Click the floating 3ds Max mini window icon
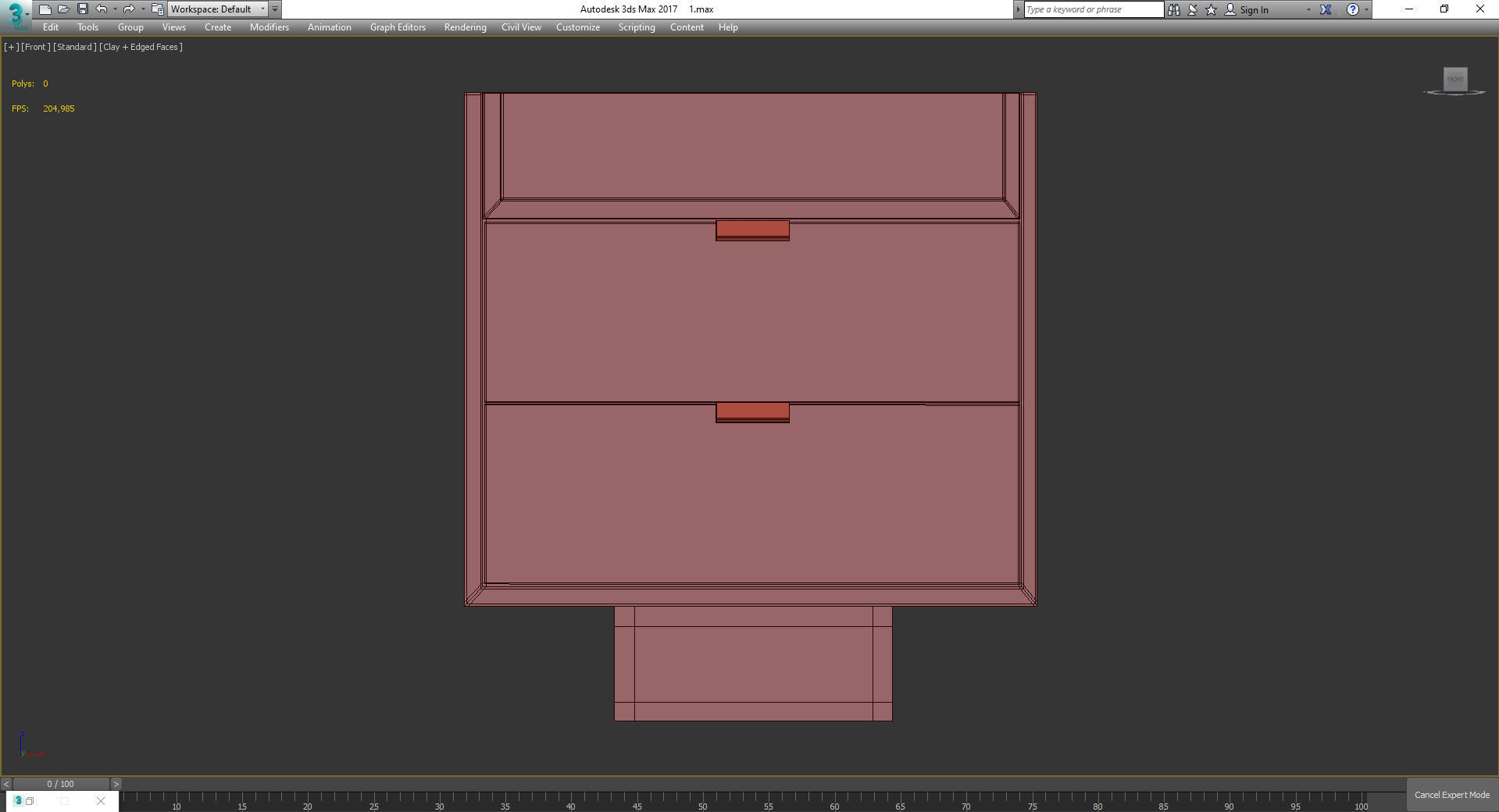1499x812 pixels. tap(18, 800)
